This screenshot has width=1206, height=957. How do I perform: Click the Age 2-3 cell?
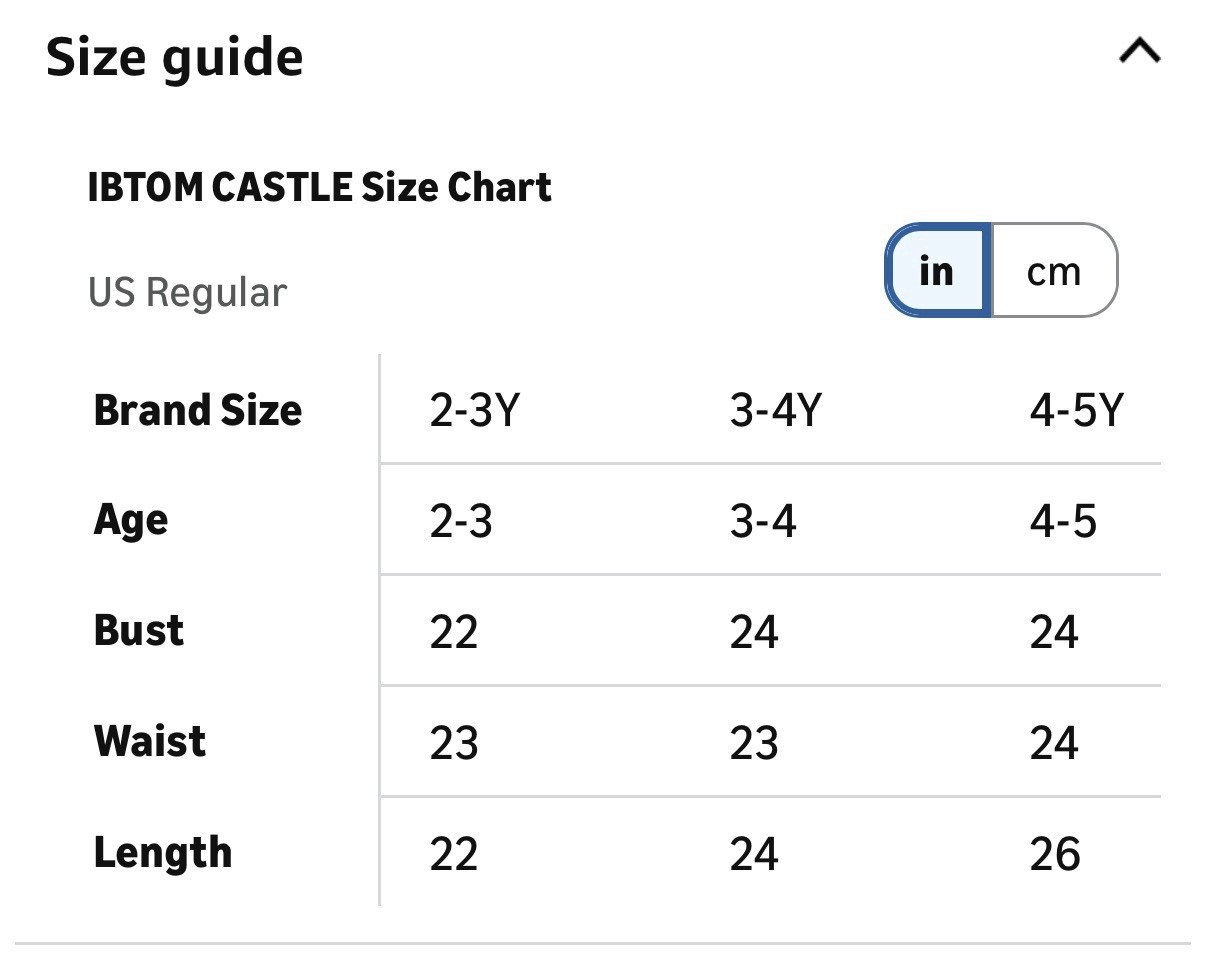[x=461, y=521]
